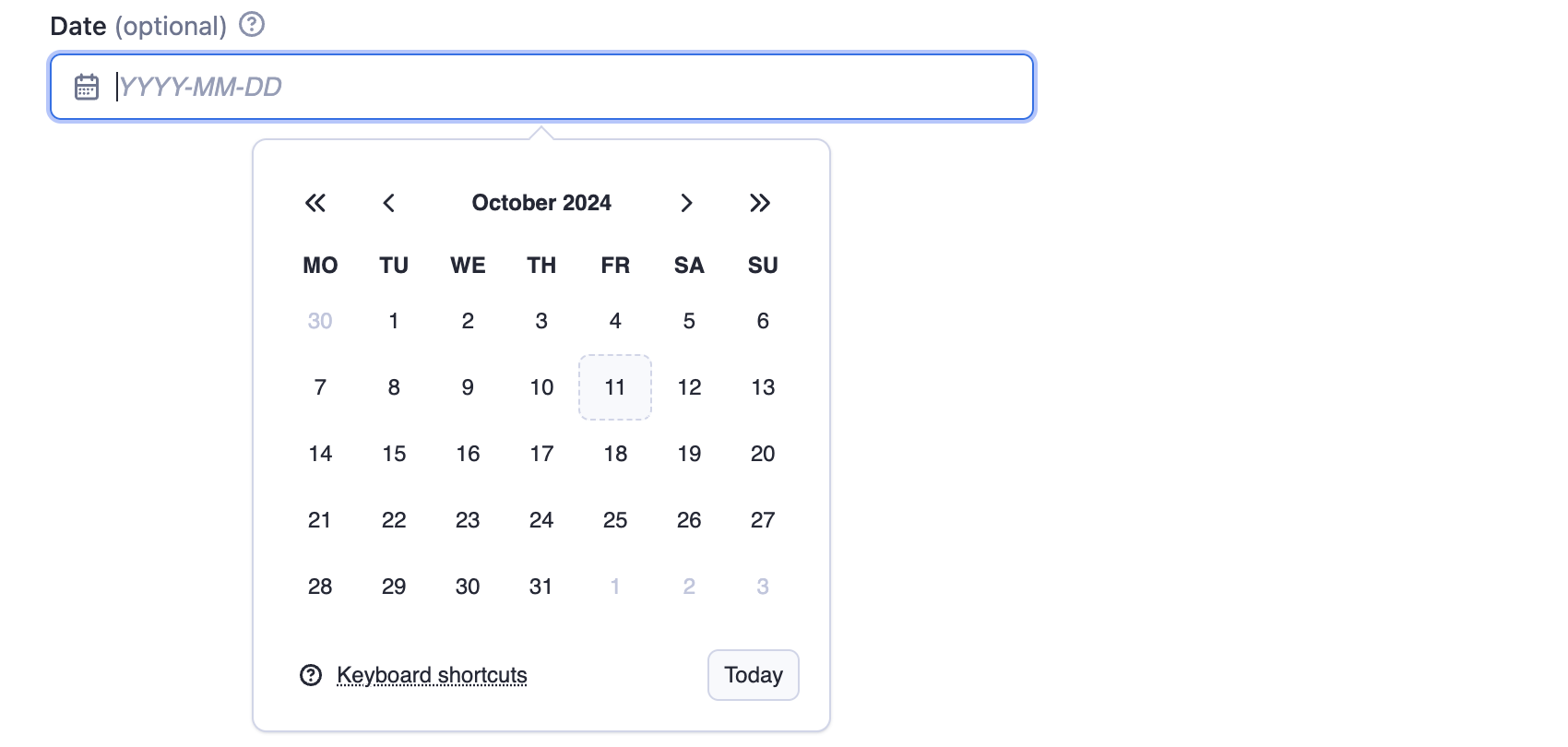Choose Sunday October 20
Screen dimensions: 1568x747
pos(763,454)
